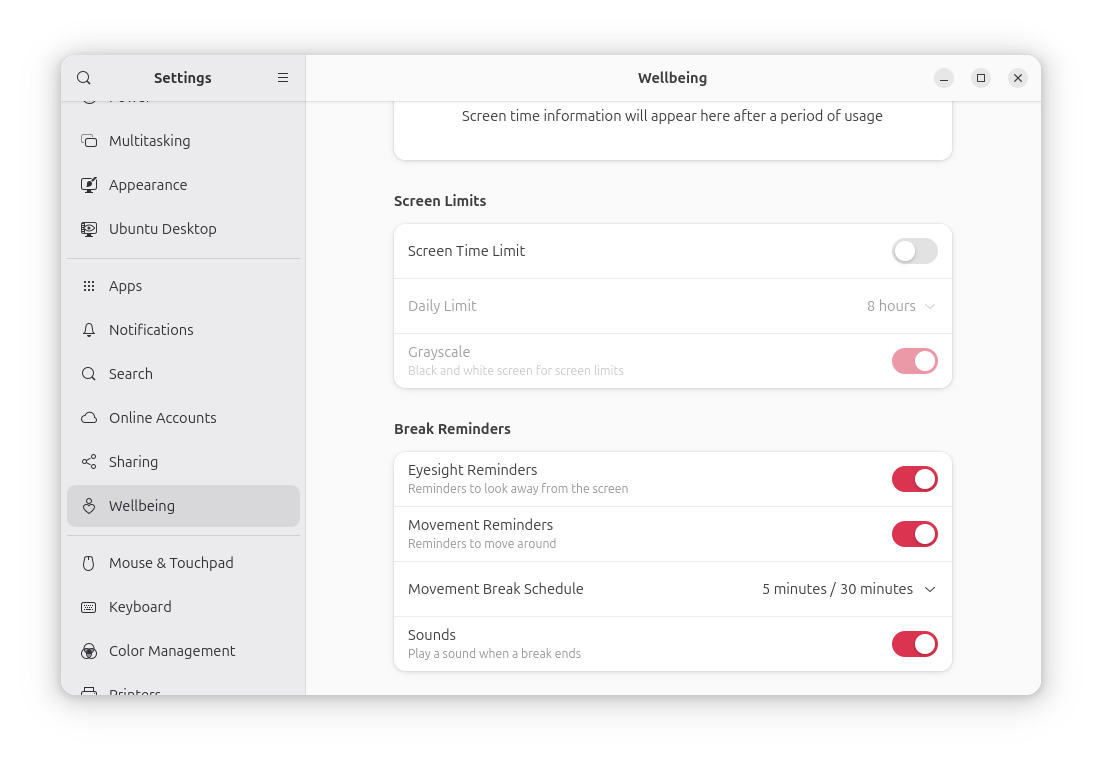1102x762 pixels.
Task: Click the Apps grid icon
Action: (x=89, y=286)
